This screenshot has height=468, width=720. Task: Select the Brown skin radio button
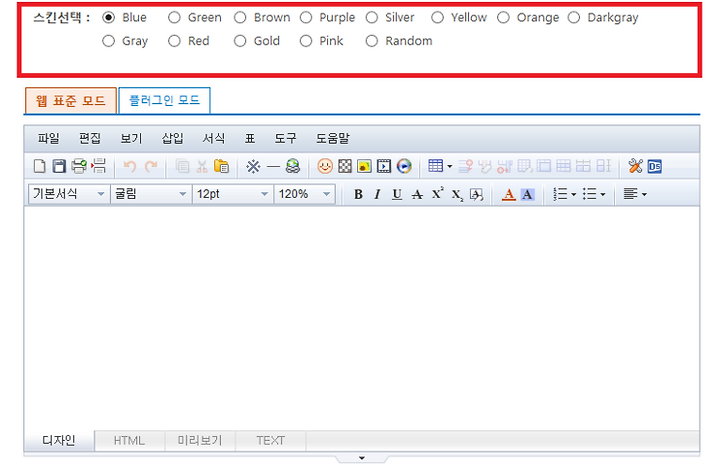point(240,17)
